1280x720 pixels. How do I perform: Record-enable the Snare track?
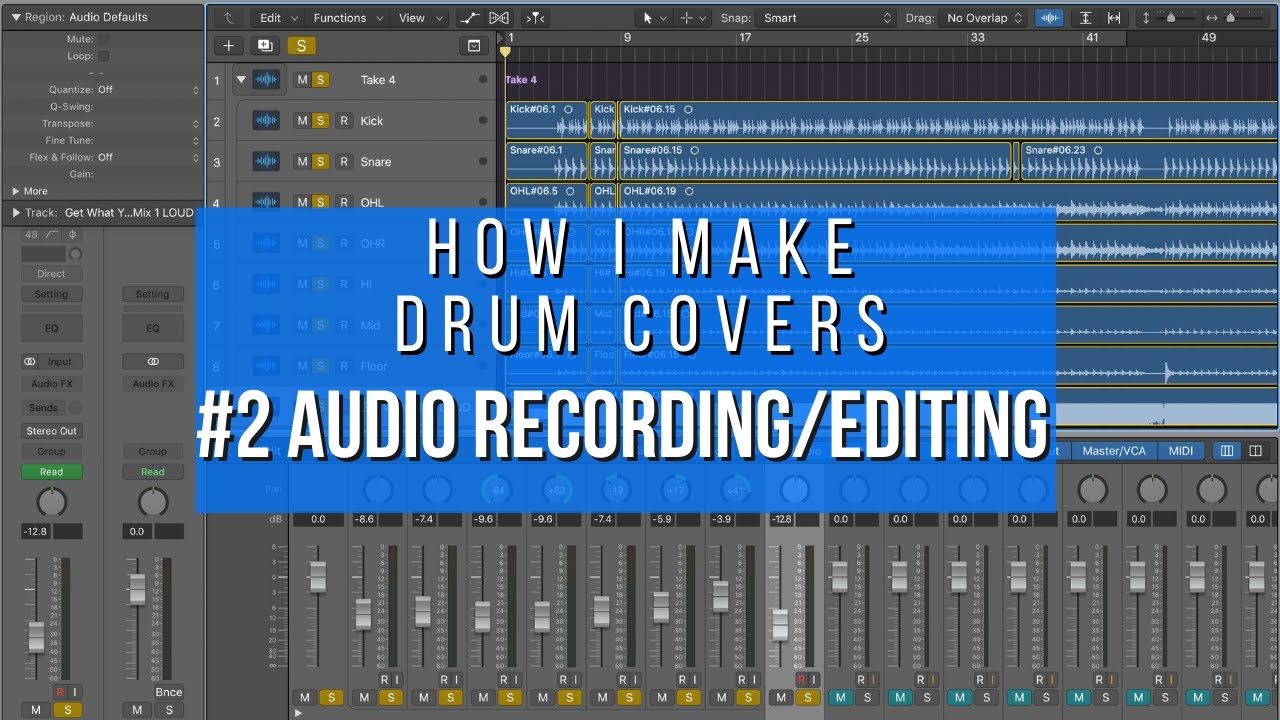pyautogui.click(x=343, y=162)
